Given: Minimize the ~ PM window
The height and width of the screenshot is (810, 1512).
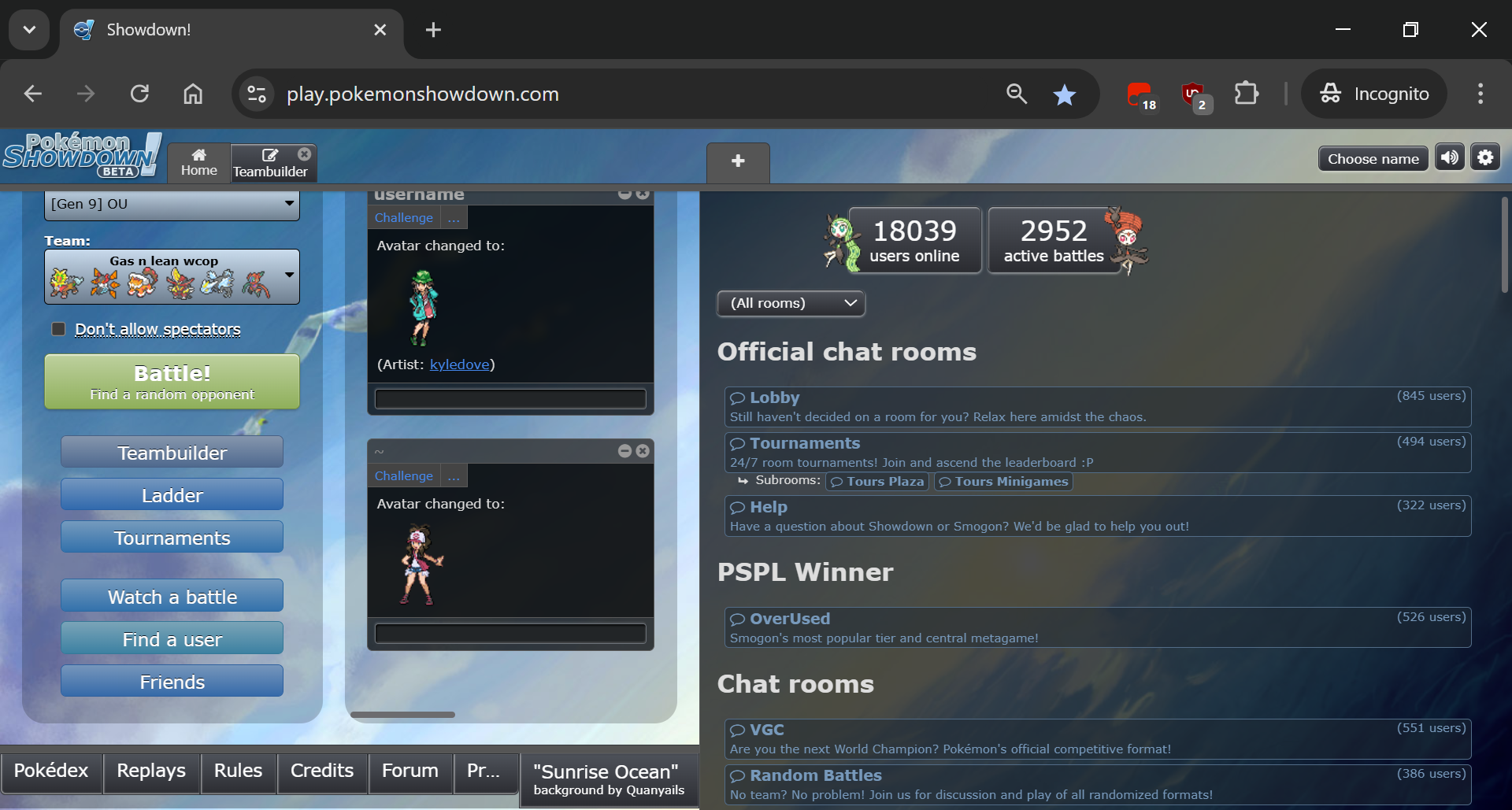Looking at the screenshot, I should [x=624, y=451].
